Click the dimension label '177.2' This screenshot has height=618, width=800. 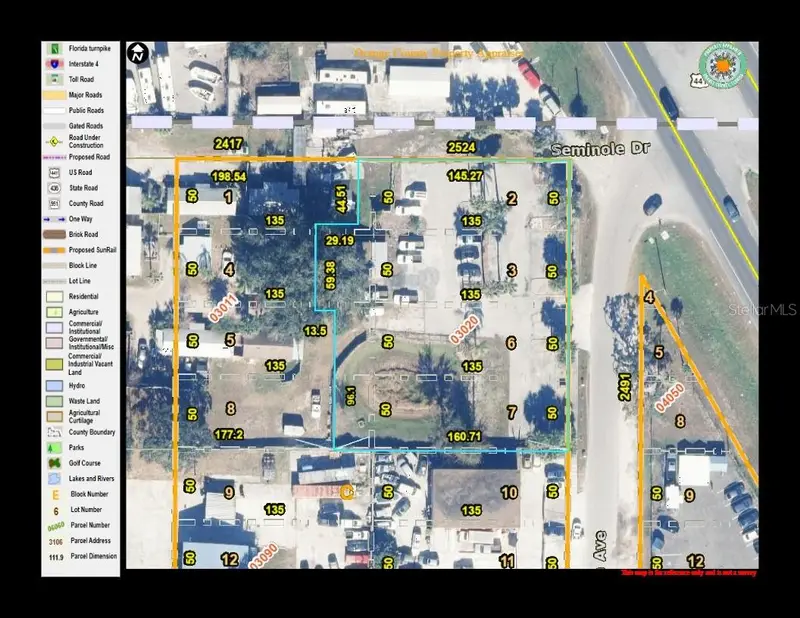click(x=229, y=435)
